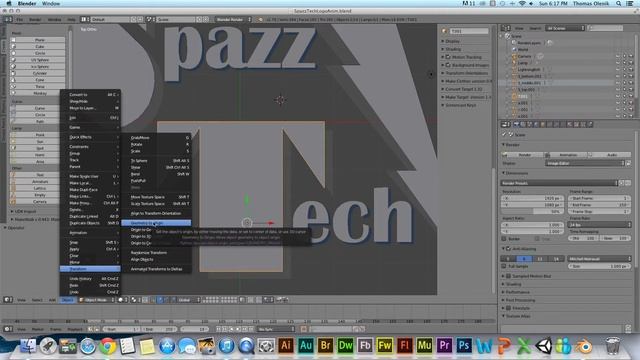Select anti-aliasing samples value 8

coord(524,259)
